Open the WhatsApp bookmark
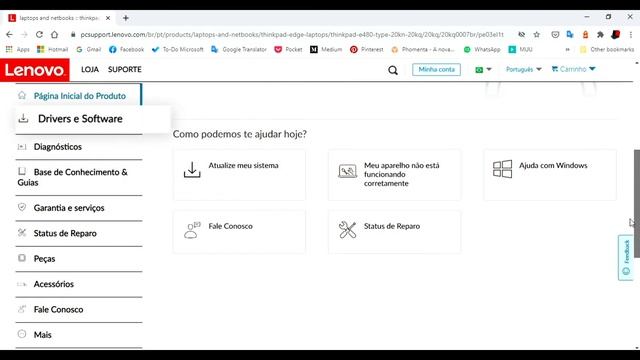Image resolution: width=640 pixels, height=360 pixels. click(482, 49)
